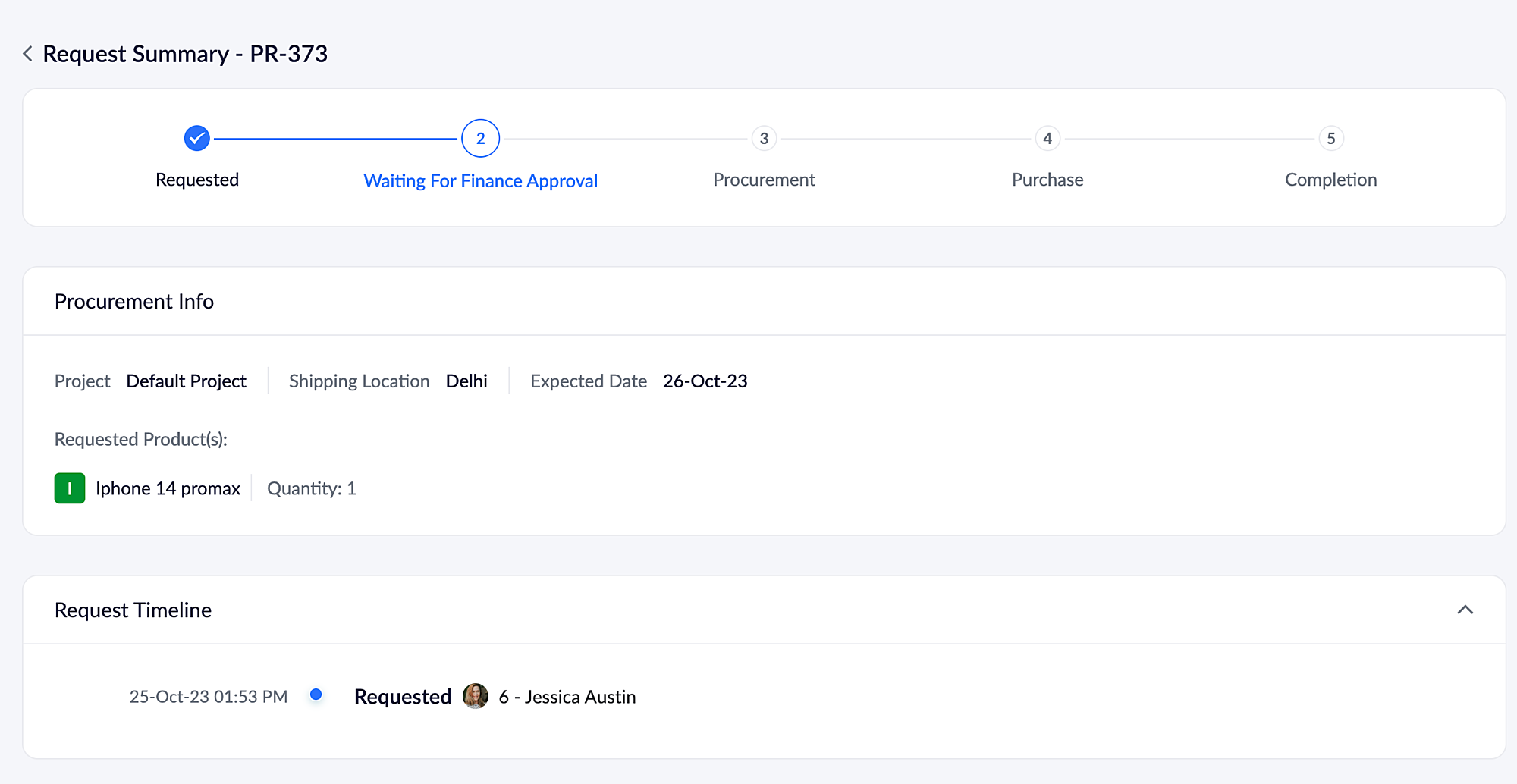Click the back arrow beside Request Summary

point(27,54)
